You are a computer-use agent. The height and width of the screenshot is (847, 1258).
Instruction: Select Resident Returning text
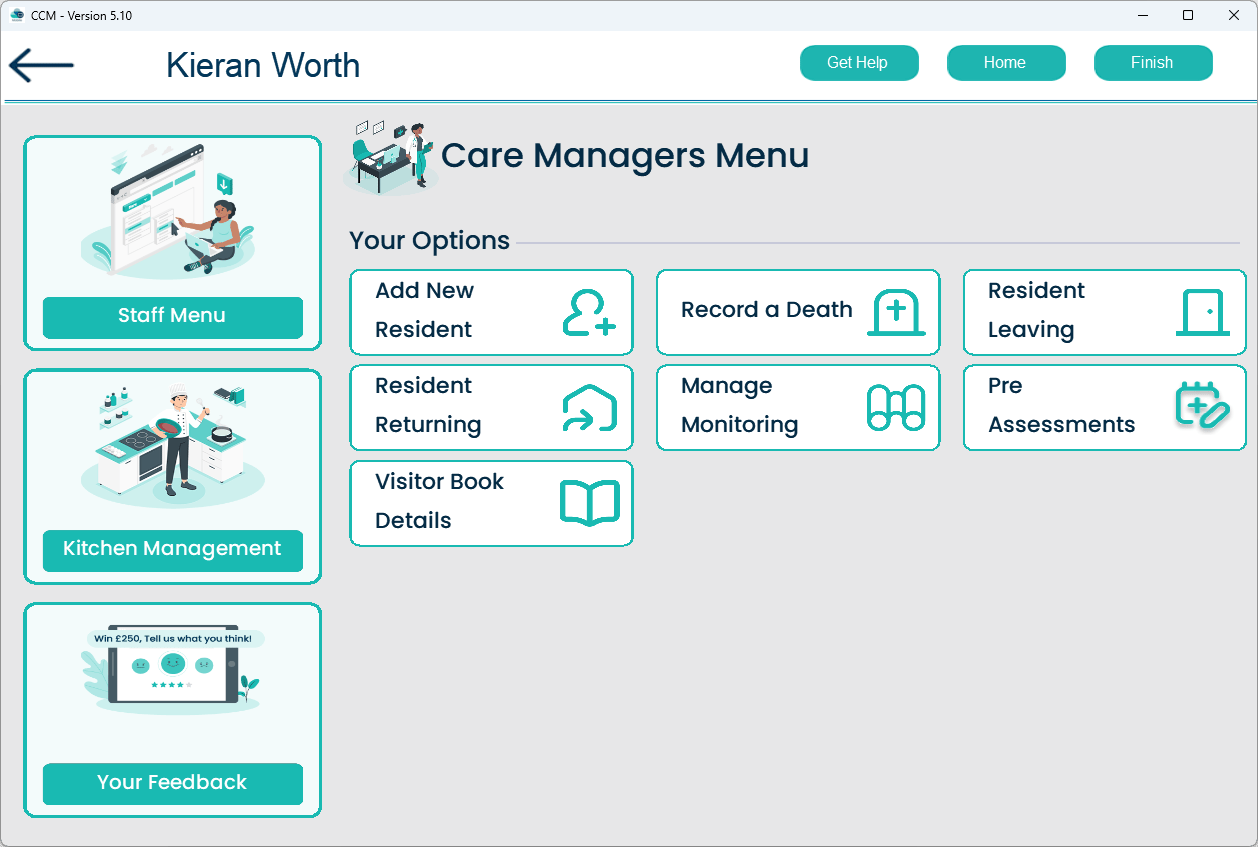click(428, 405)
